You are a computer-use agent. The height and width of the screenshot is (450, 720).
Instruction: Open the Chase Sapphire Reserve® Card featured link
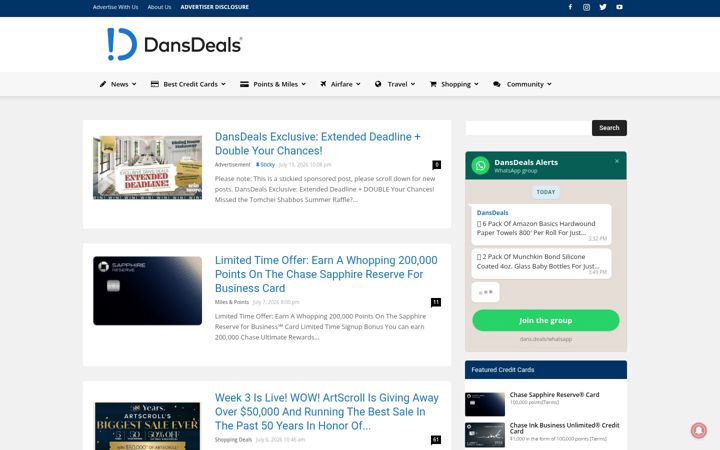tap(554, 394)
